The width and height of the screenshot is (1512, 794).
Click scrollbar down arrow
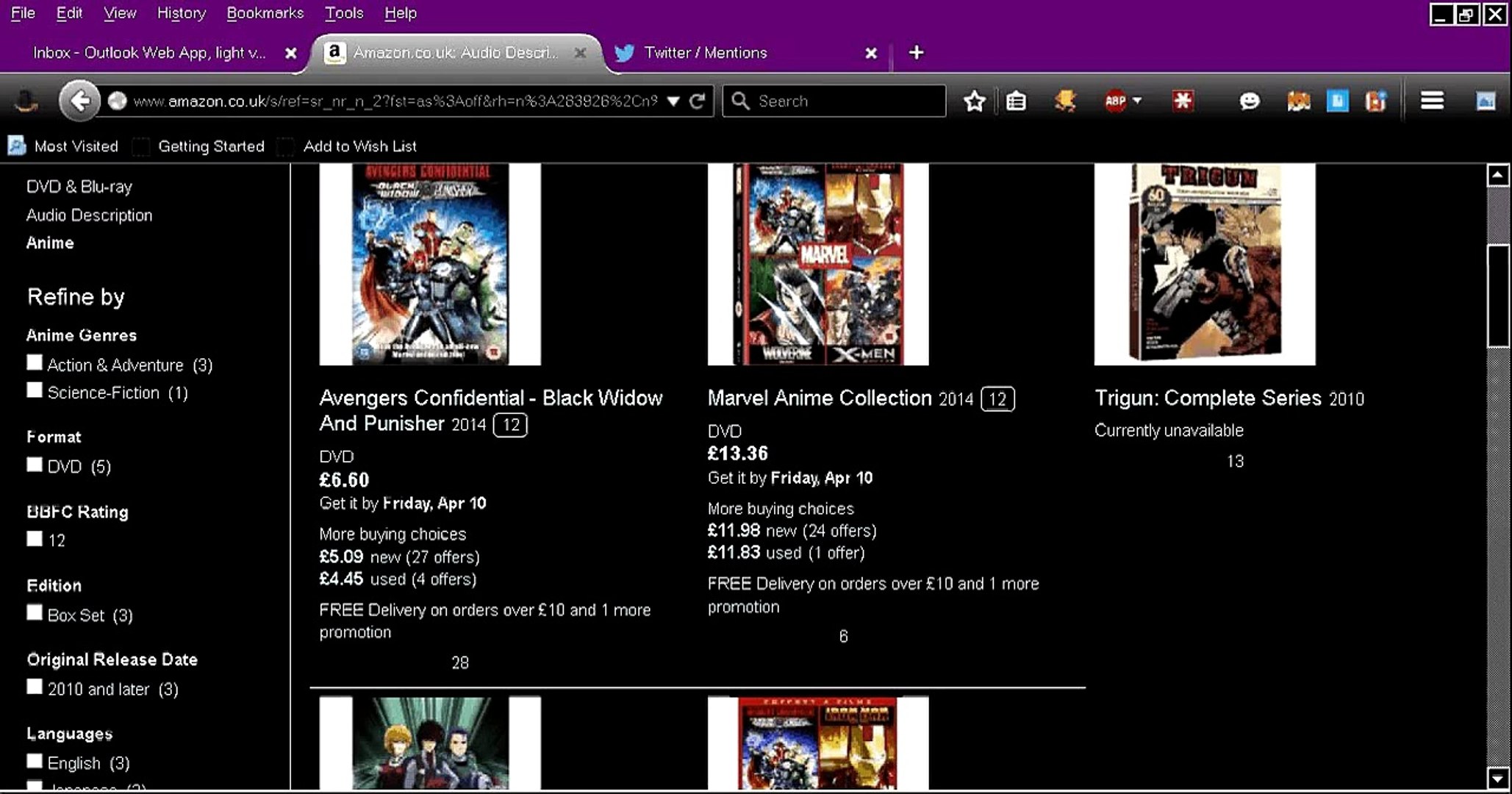click(x=1498, y=778)
